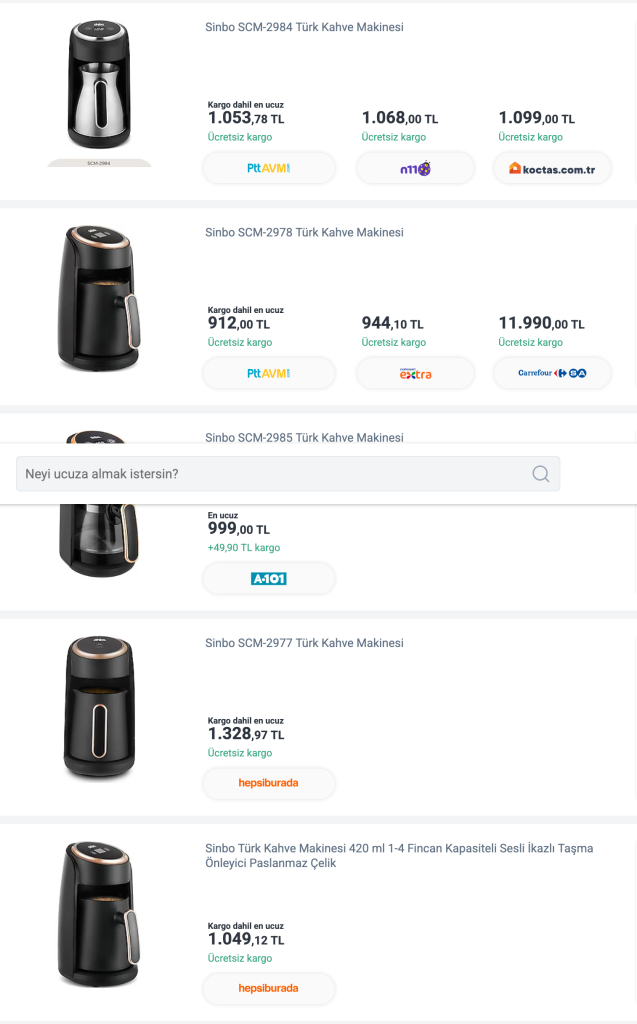Open the n11 store offer button
The image size is (637, 1024).
416,168
